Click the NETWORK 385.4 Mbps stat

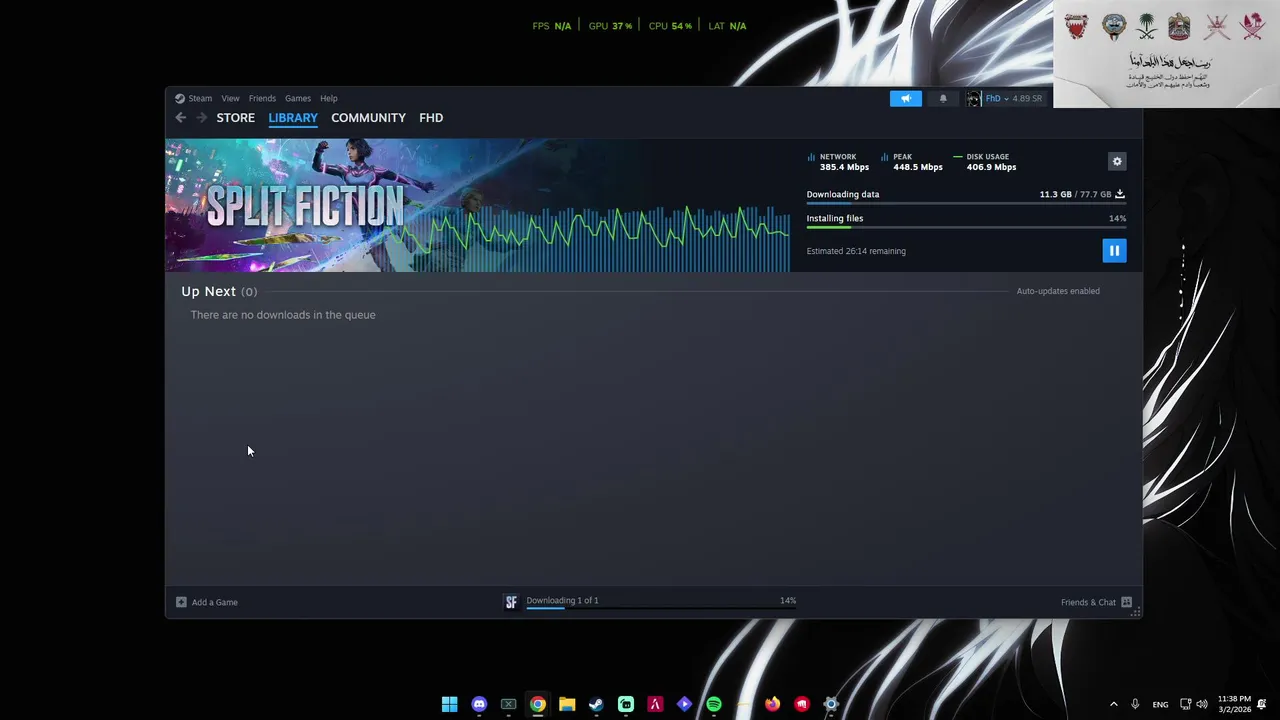click(838, 162)
